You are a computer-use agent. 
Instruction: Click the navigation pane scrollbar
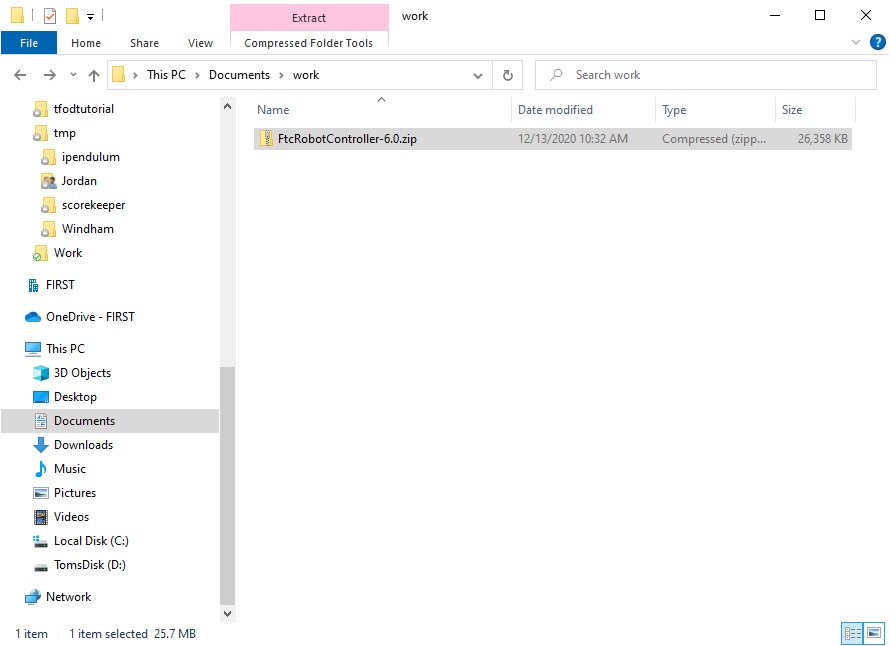(x=227, y=480)
